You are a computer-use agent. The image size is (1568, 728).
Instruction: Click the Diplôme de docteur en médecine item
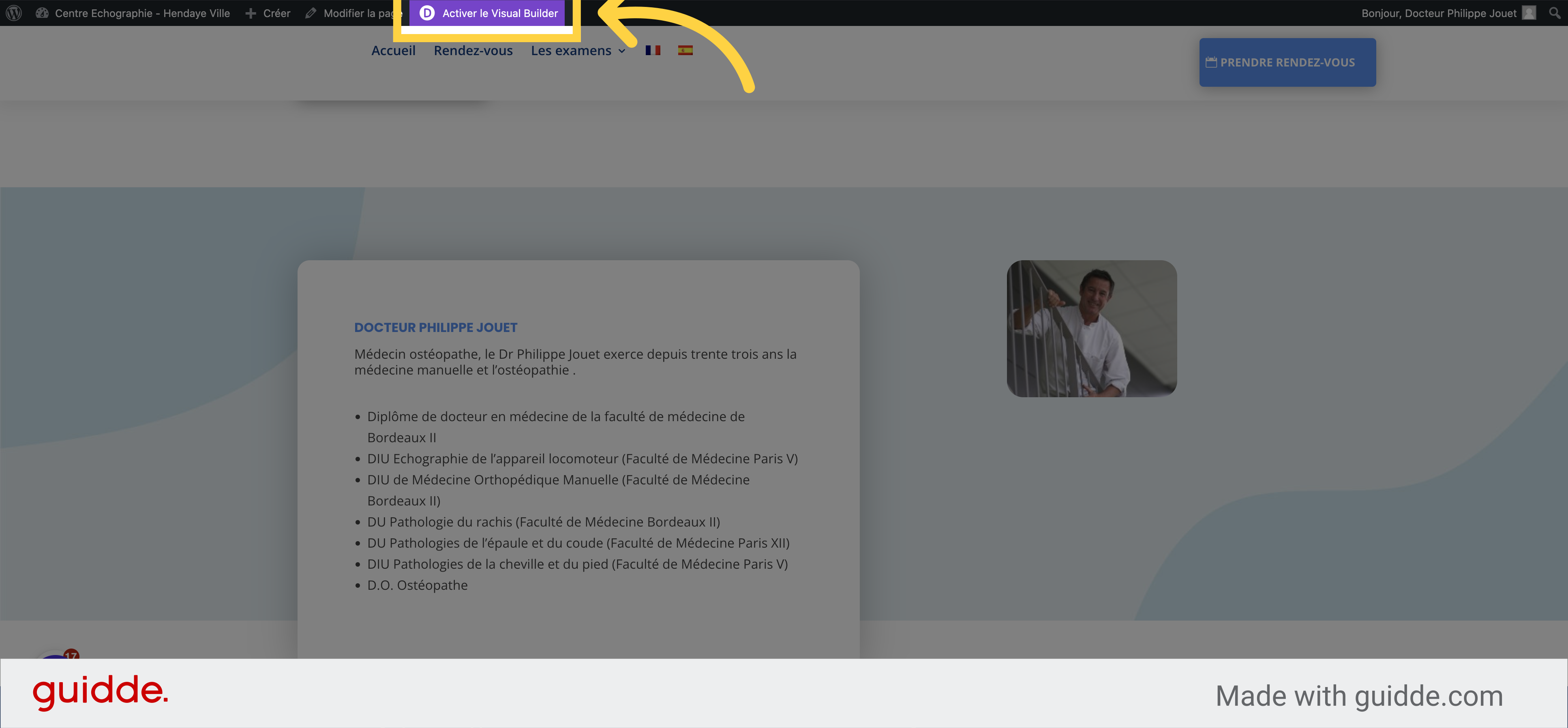pyautogui.click(x=556, y=427)
